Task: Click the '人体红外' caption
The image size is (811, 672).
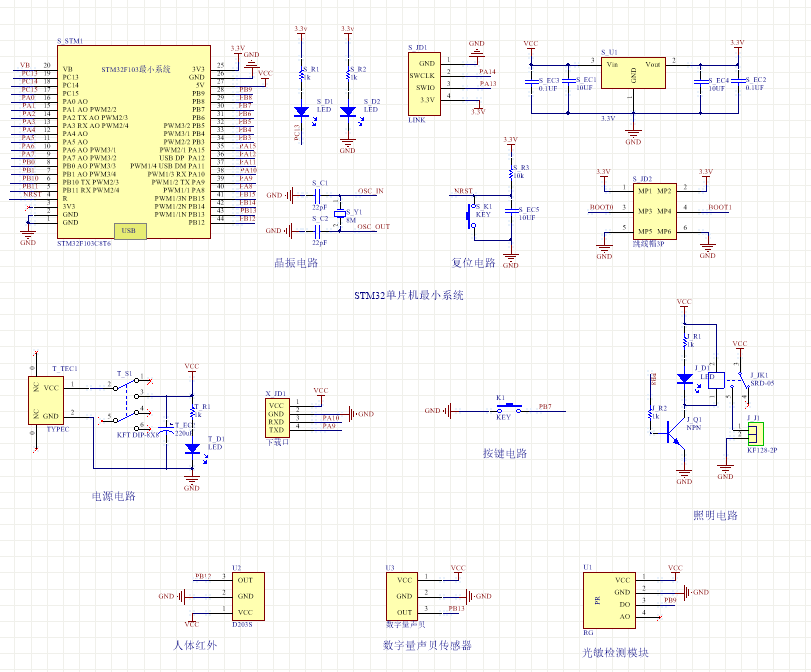Action: 194,645
